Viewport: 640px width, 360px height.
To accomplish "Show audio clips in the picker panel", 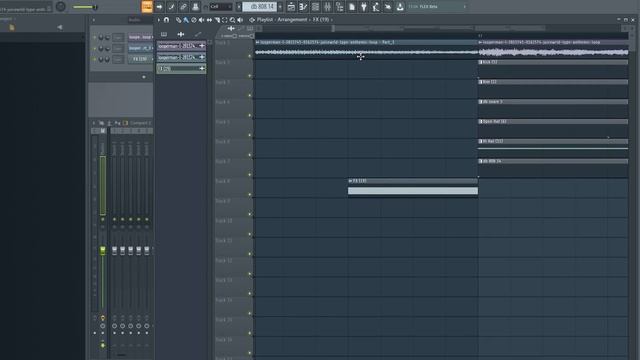I will coord(181,34).
